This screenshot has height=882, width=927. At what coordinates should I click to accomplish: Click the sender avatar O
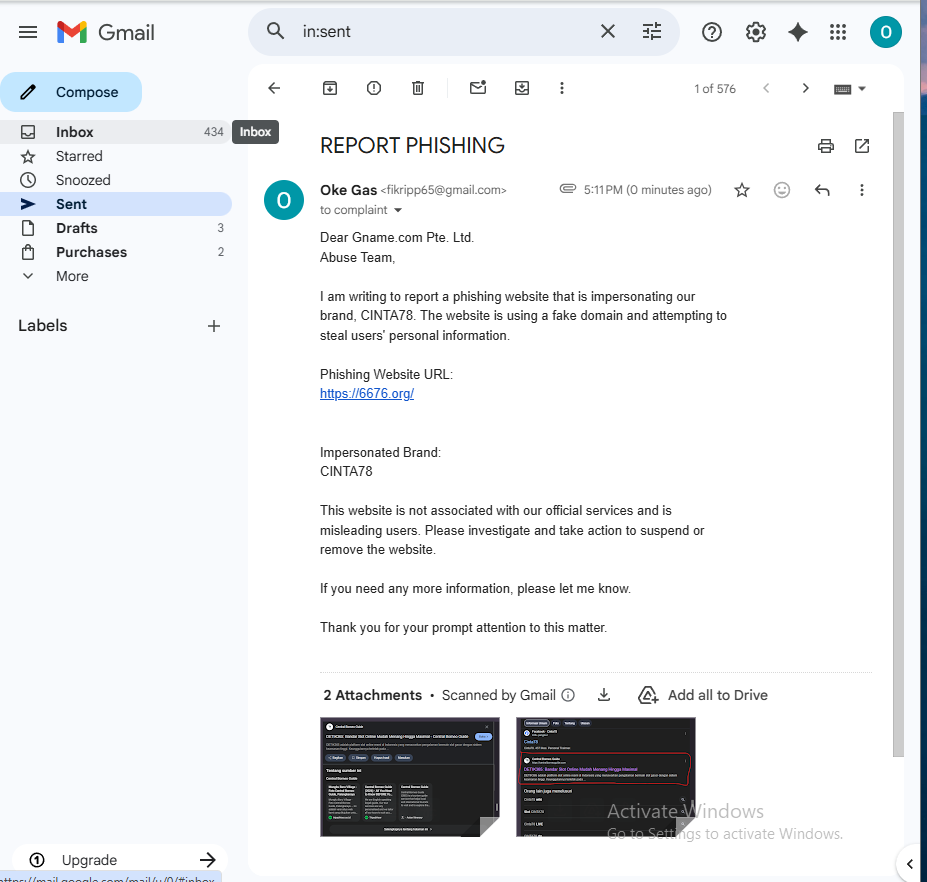pyautogui.click(x=284, y=200)
